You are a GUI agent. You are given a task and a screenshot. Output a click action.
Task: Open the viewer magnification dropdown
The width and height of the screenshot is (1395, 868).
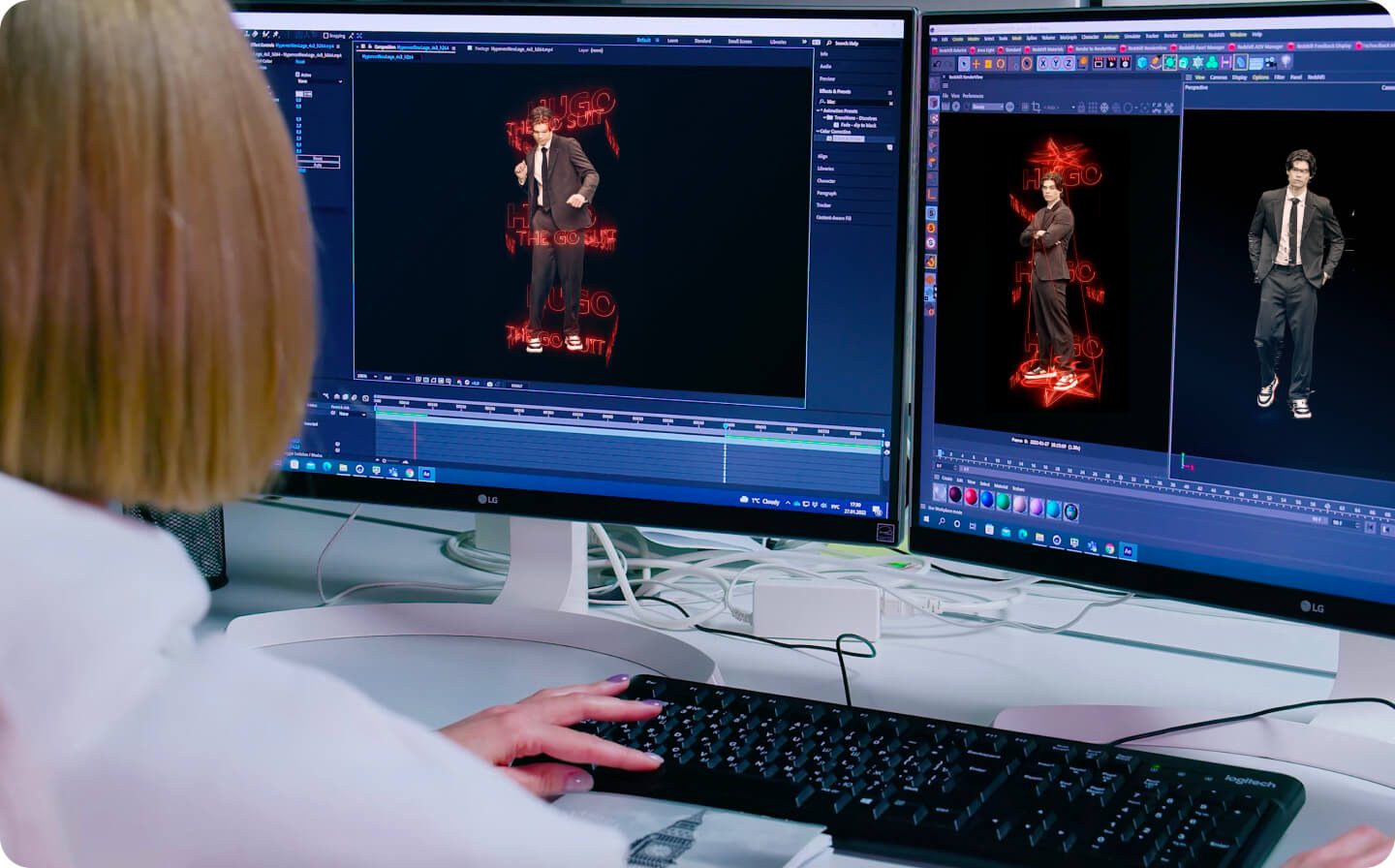[366, 377]
